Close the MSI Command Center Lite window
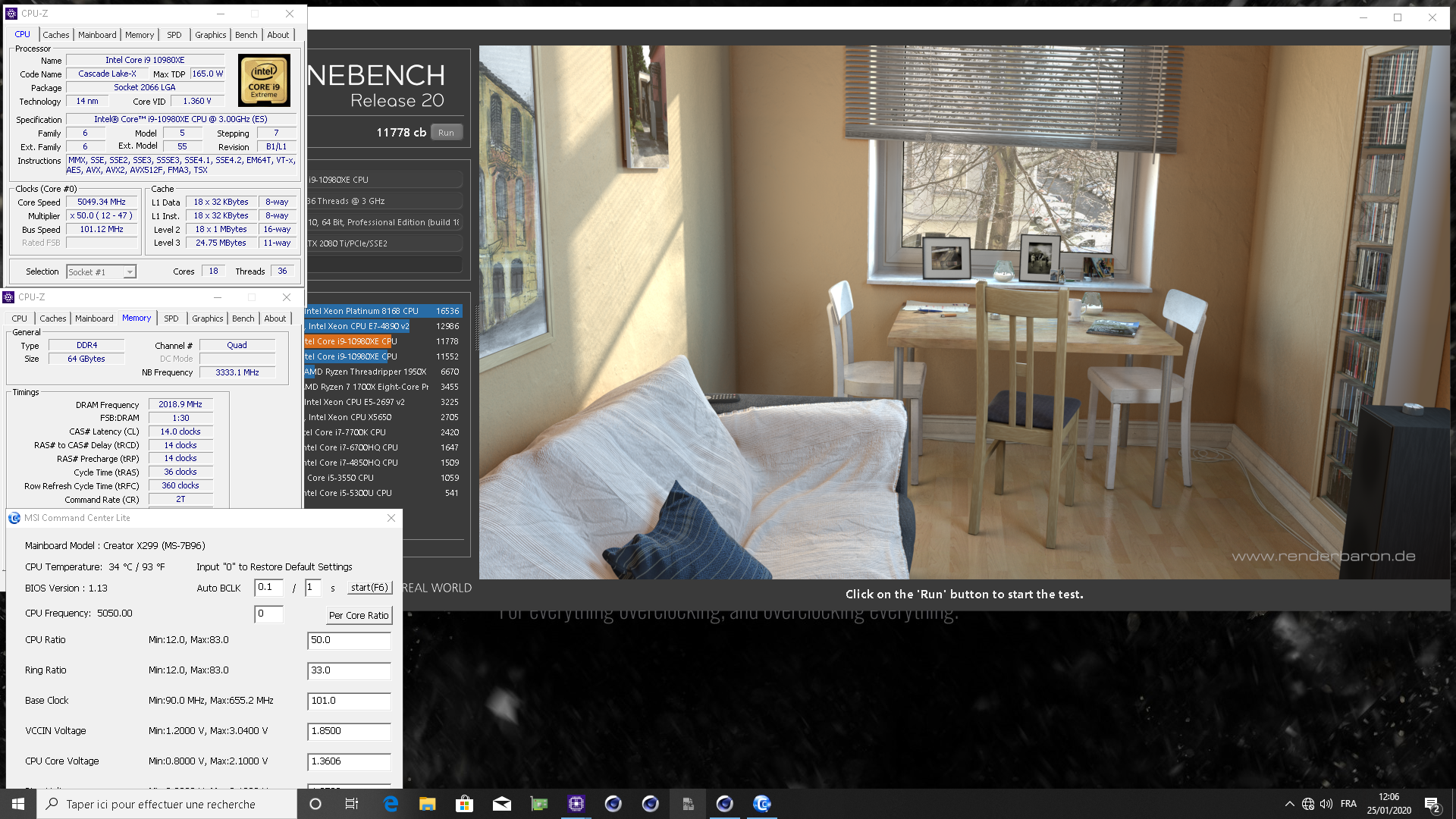The width and height of the screenshot is (1456, 819). 391,518
